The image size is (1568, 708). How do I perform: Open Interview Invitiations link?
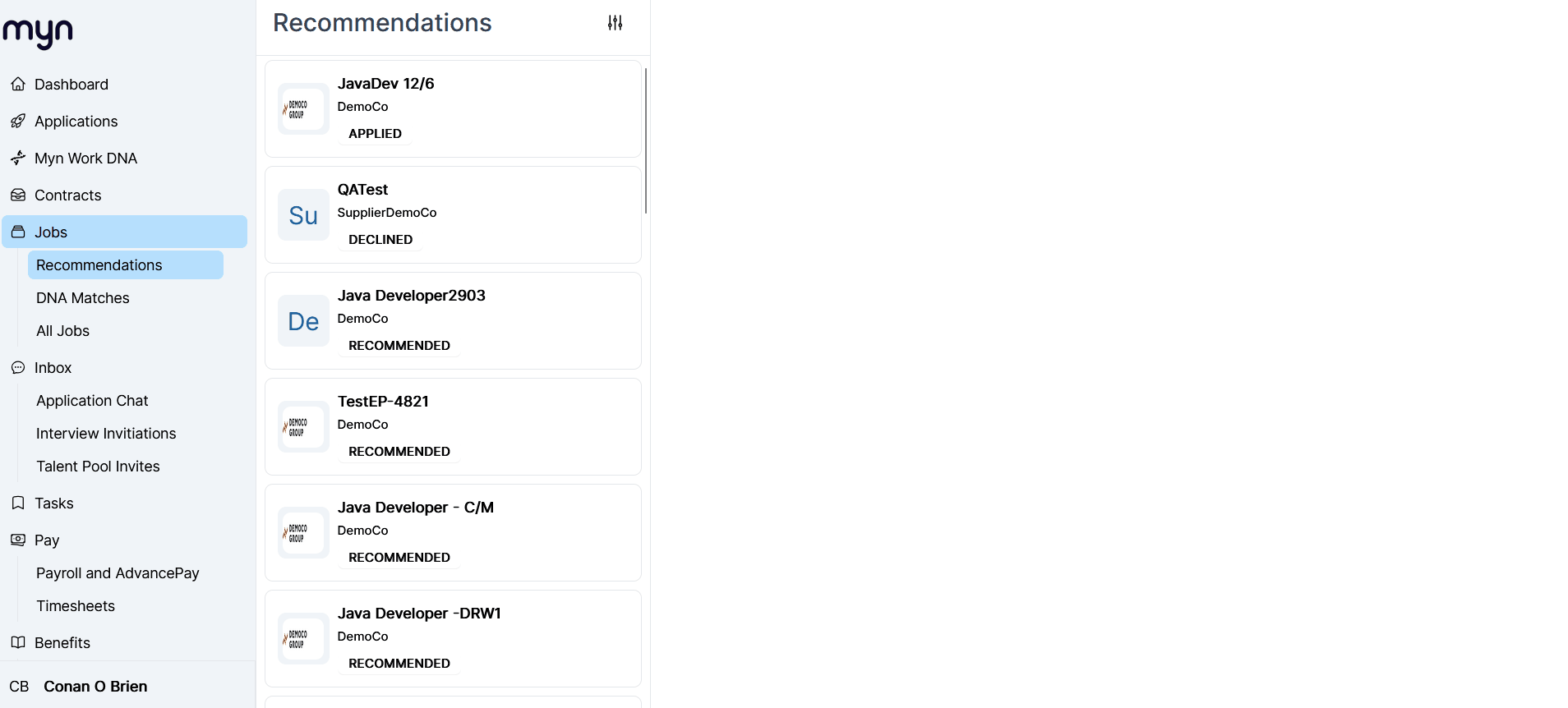pos(106,434)
